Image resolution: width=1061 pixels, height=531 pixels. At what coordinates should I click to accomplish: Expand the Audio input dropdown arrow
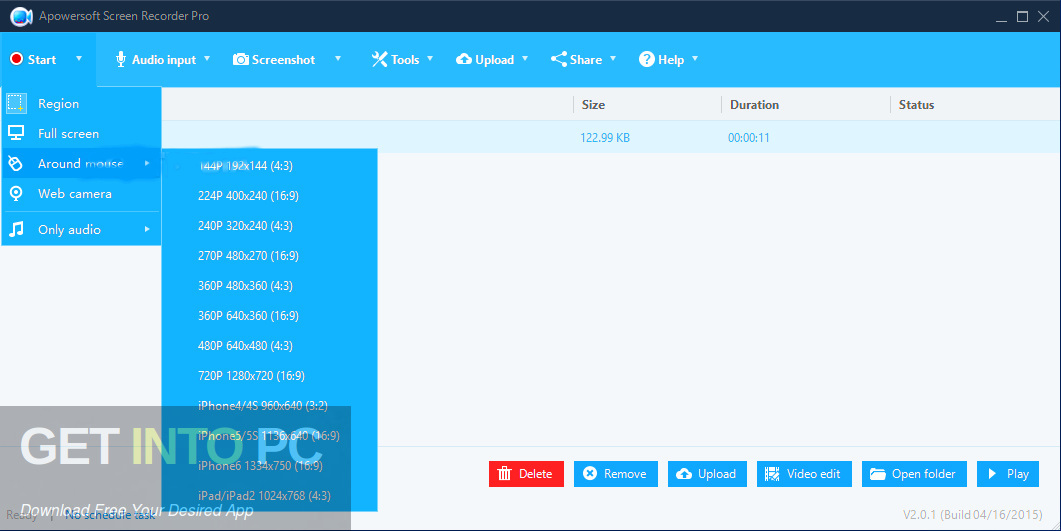click(x=207, y=59)
